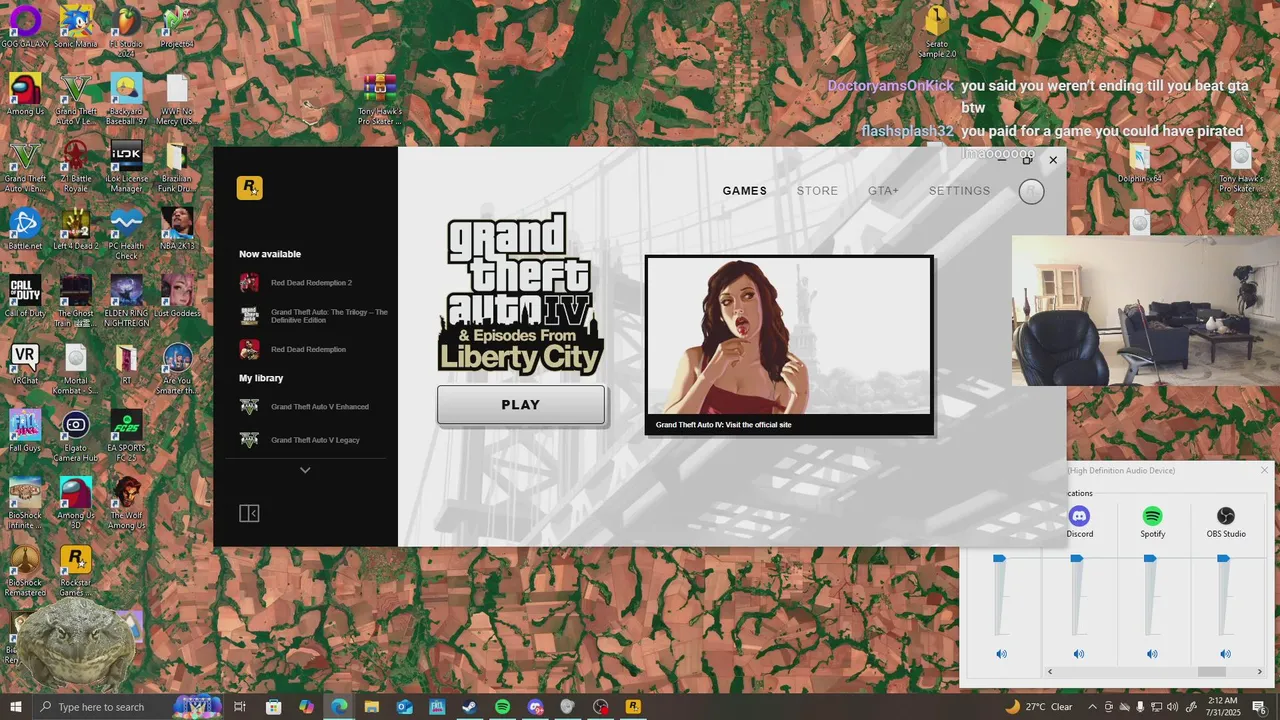Mute OBS Studio in the Volume Mixer
Screen dimensions: 1280x720
[x=1225, y=654]
